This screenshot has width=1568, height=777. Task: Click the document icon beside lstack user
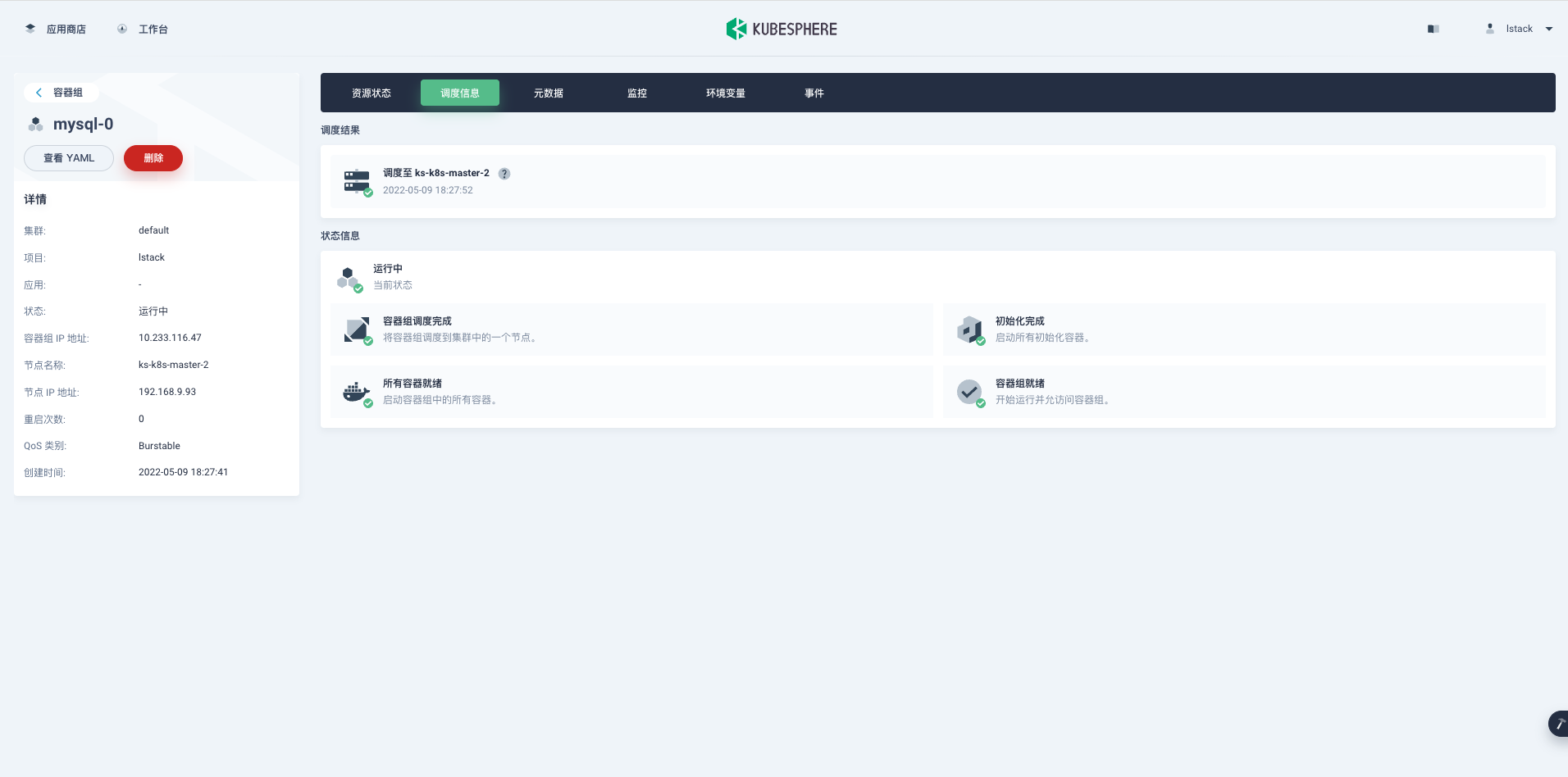(1434, 29)
